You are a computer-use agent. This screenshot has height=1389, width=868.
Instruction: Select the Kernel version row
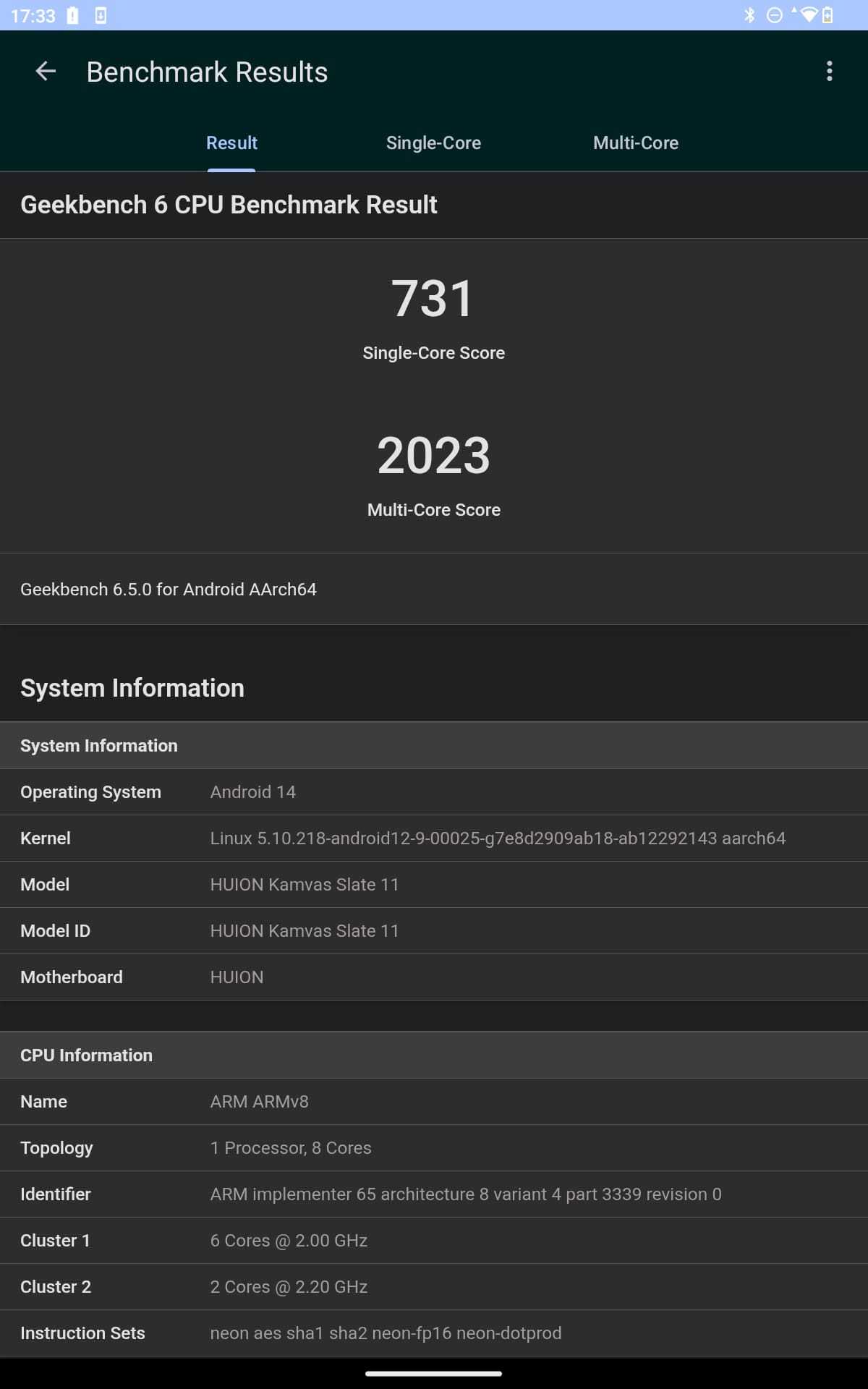pyautogui.click(x=434, y=838)
